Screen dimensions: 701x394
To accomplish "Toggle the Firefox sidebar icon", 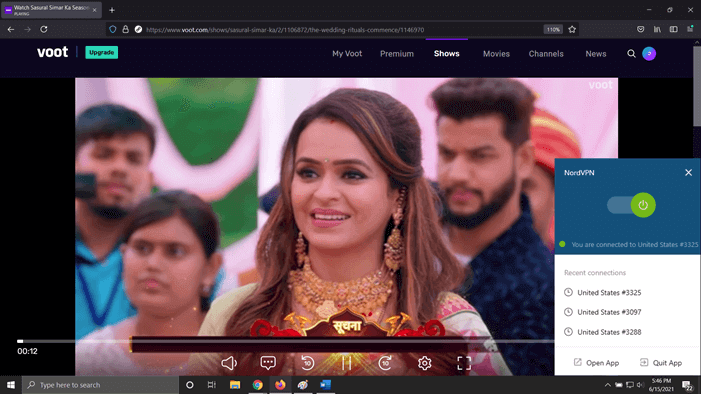I will 674,30.
